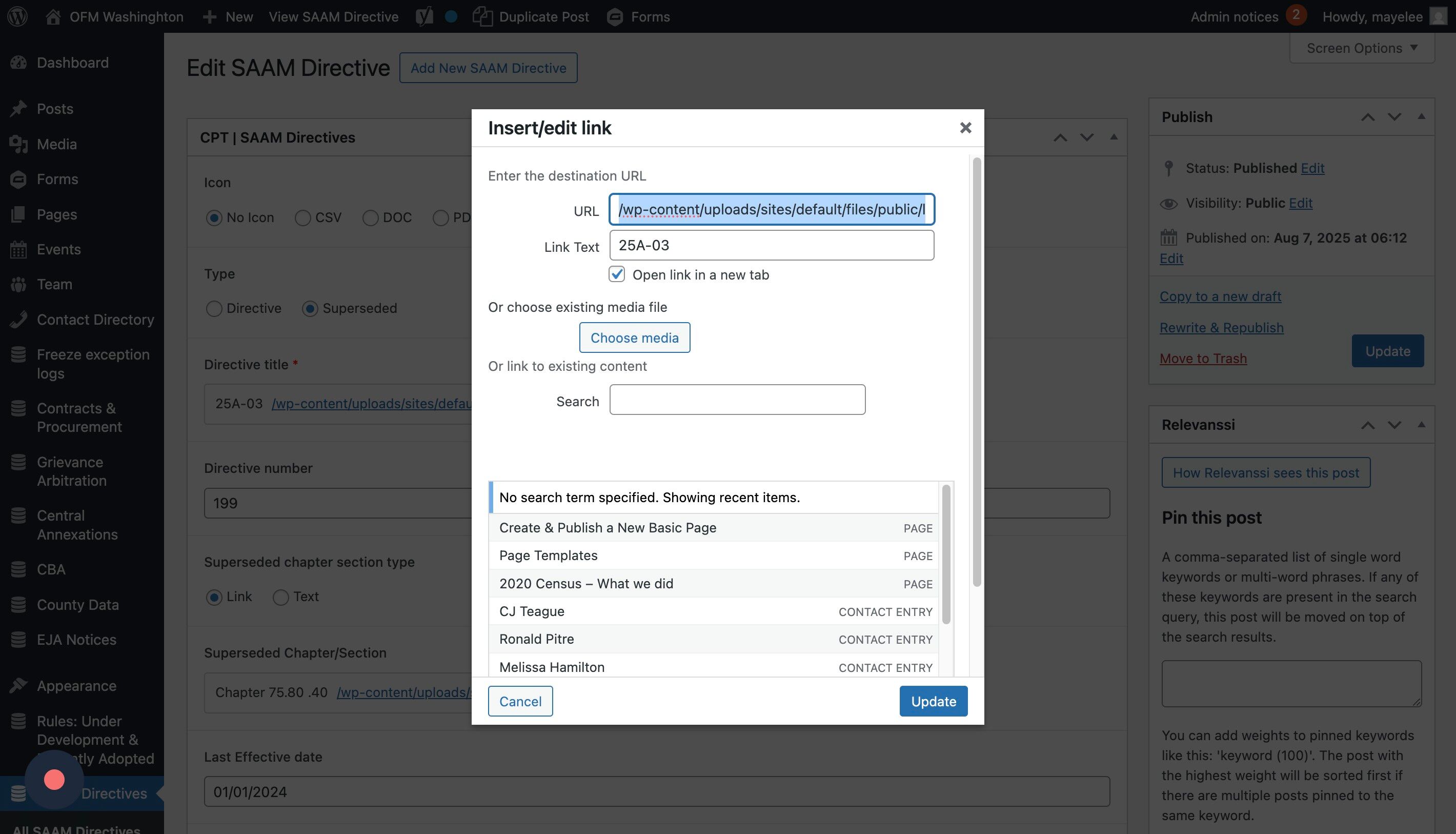The height and width of the screenshot is (834, 1456).
Task: Click the Duplicate Post icon
Action: click(482, 16)
